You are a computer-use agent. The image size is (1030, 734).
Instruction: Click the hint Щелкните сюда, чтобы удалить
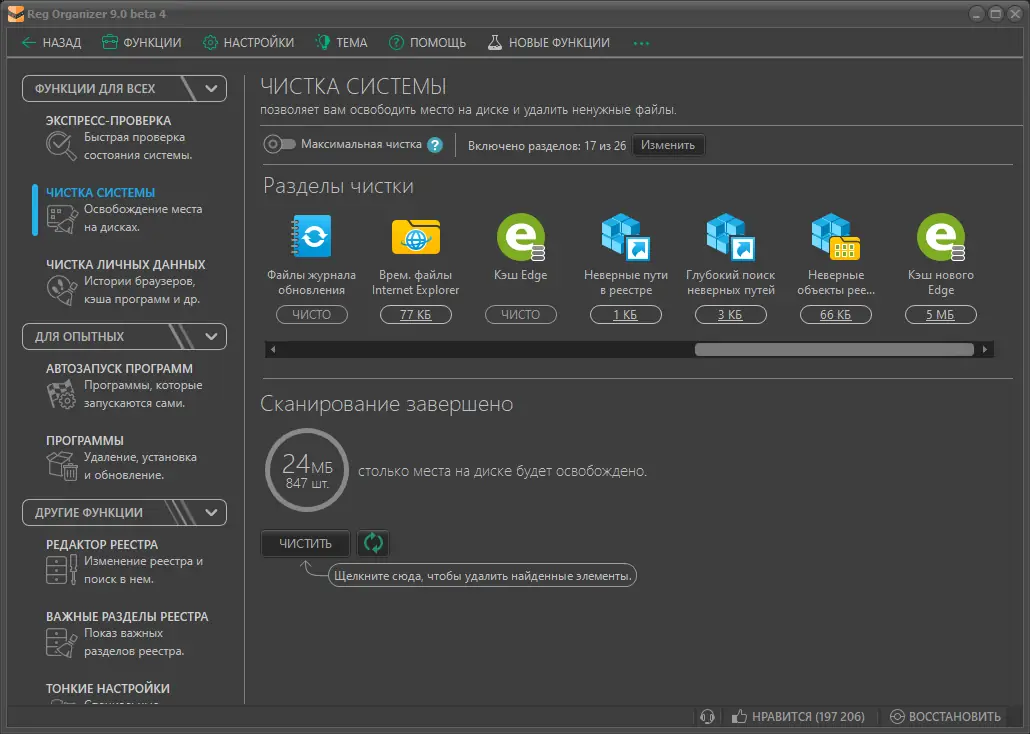coord(482,576)
